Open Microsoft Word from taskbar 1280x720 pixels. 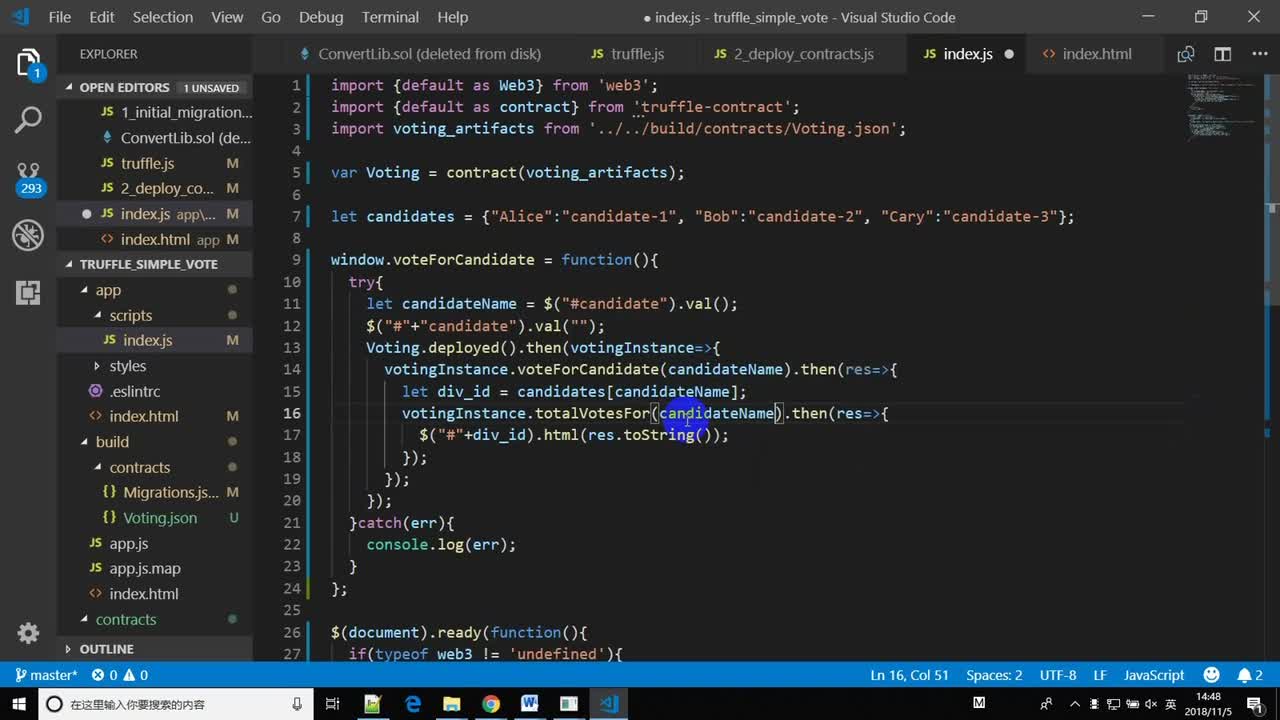coord(529,704)
